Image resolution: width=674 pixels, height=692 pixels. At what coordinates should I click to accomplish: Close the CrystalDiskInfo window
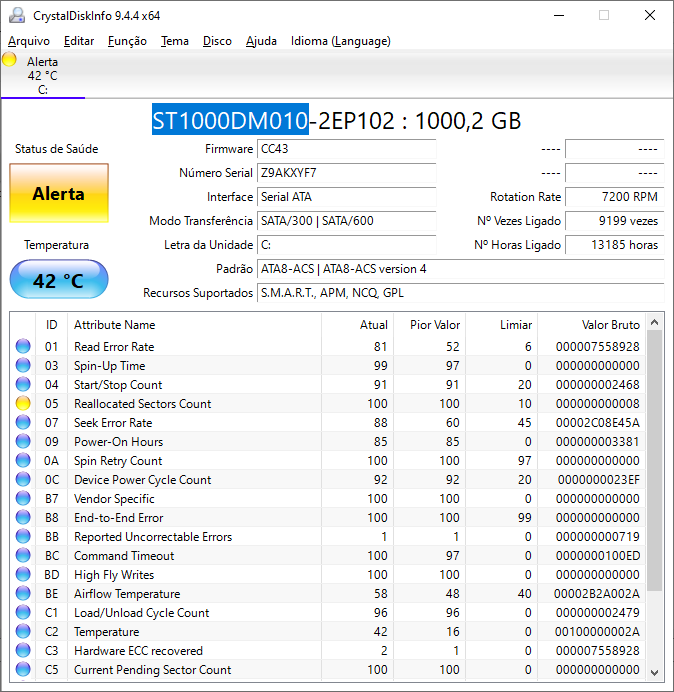pos(650,15)
